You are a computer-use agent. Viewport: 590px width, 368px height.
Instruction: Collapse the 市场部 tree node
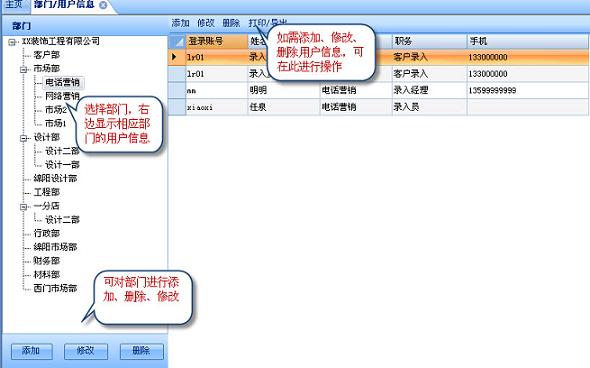pos(23,69)
